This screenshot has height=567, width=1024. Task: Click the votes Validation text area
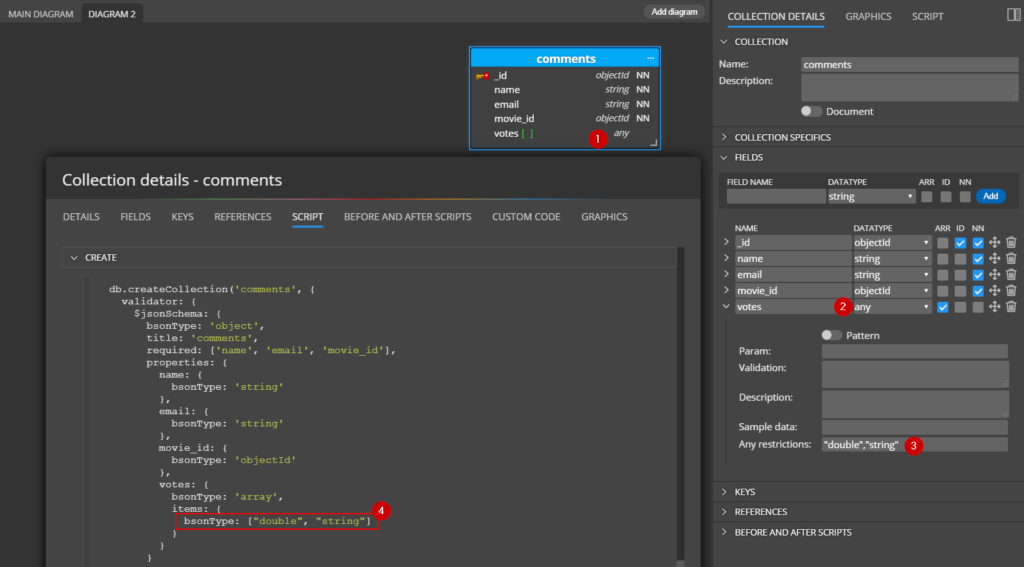click(914, 374)
